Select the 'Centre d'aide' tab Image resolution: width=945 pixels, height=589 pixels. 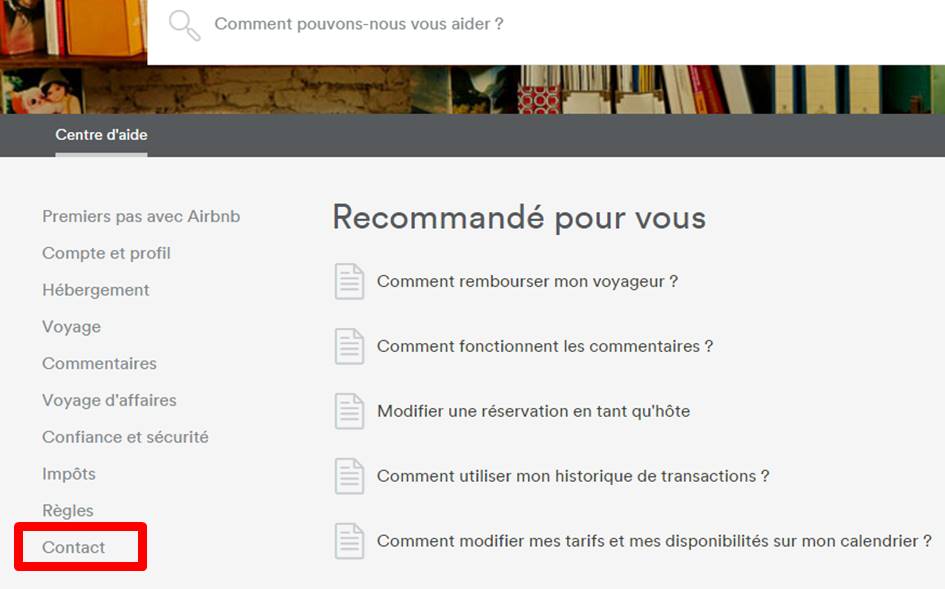[101, 135]
